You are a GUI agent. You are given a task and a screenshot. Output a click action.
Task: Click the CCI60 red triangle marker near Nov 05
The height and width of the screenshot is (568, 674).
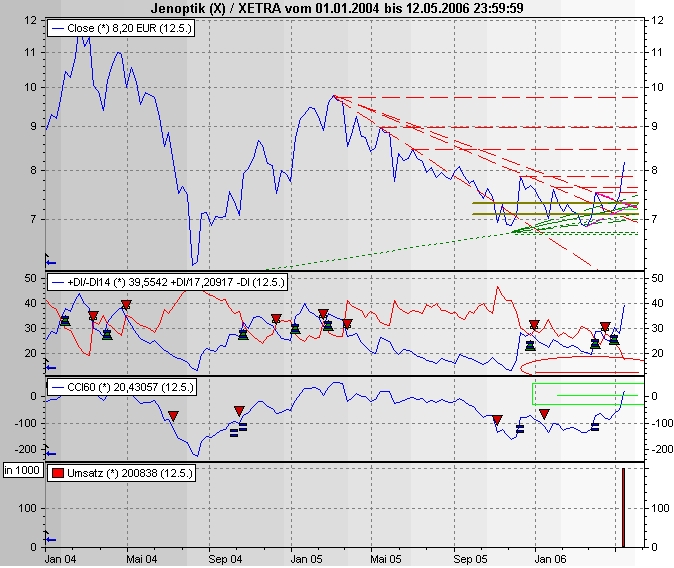coord(497,420)
